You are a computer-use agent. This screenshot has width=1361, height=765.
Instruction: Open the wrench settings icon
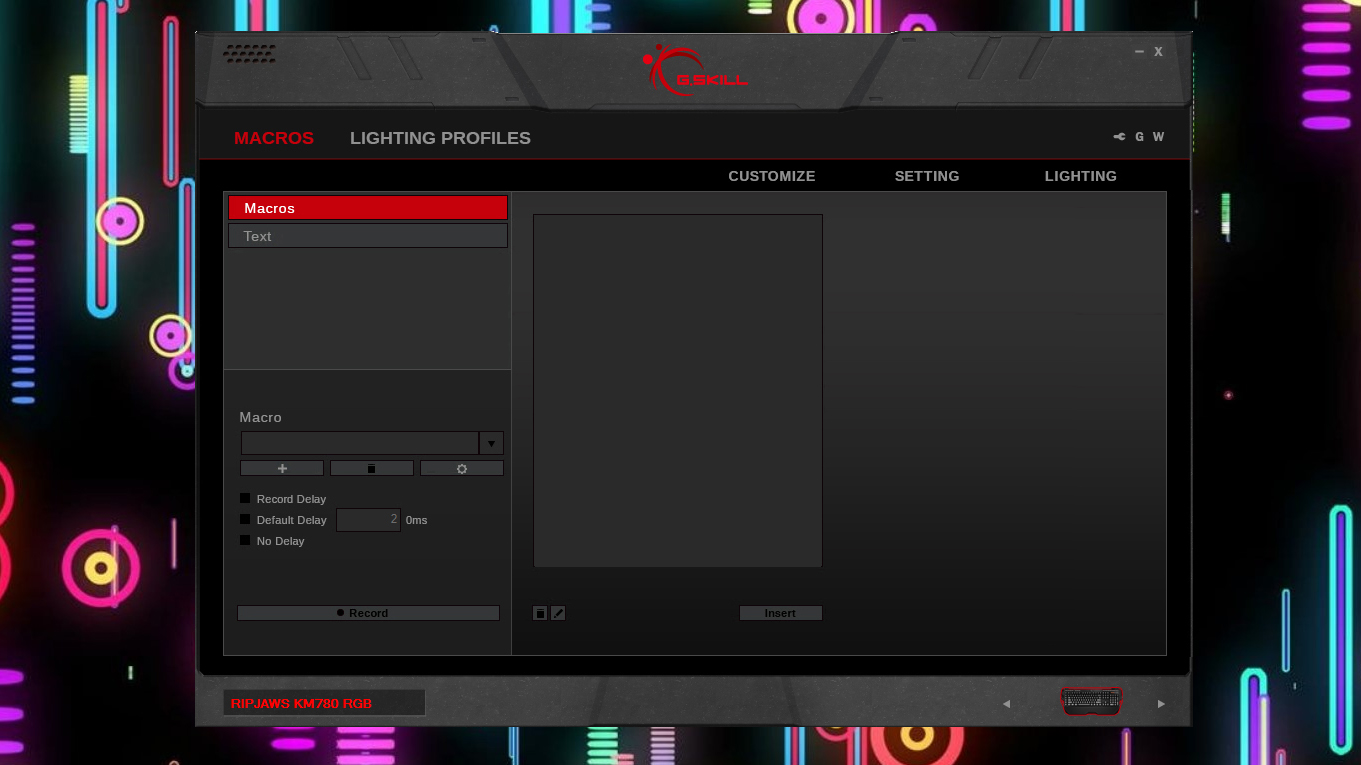[x=1119, y=137]
